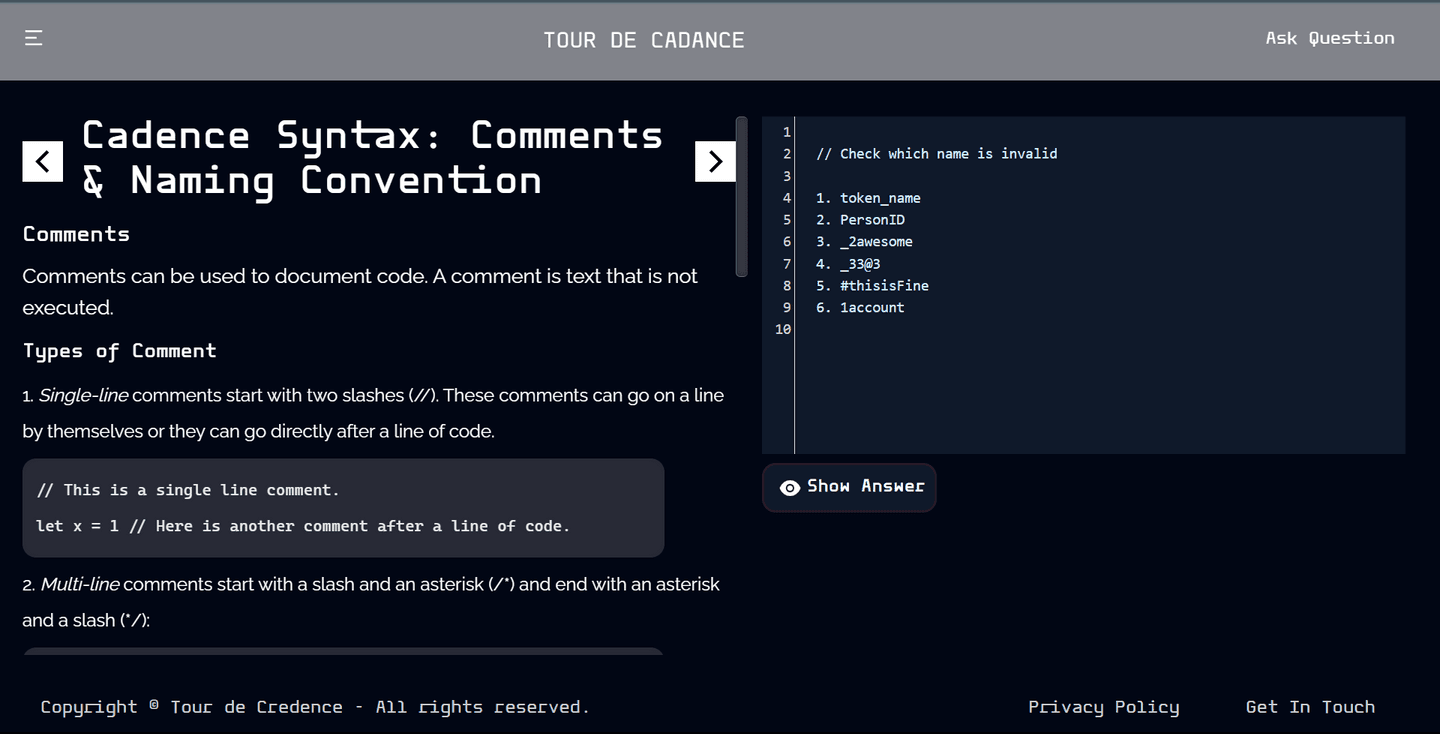1440x734 pixels.
Task: Click the TOUR DE CADANCE title
Action: [x=644, y=40]
